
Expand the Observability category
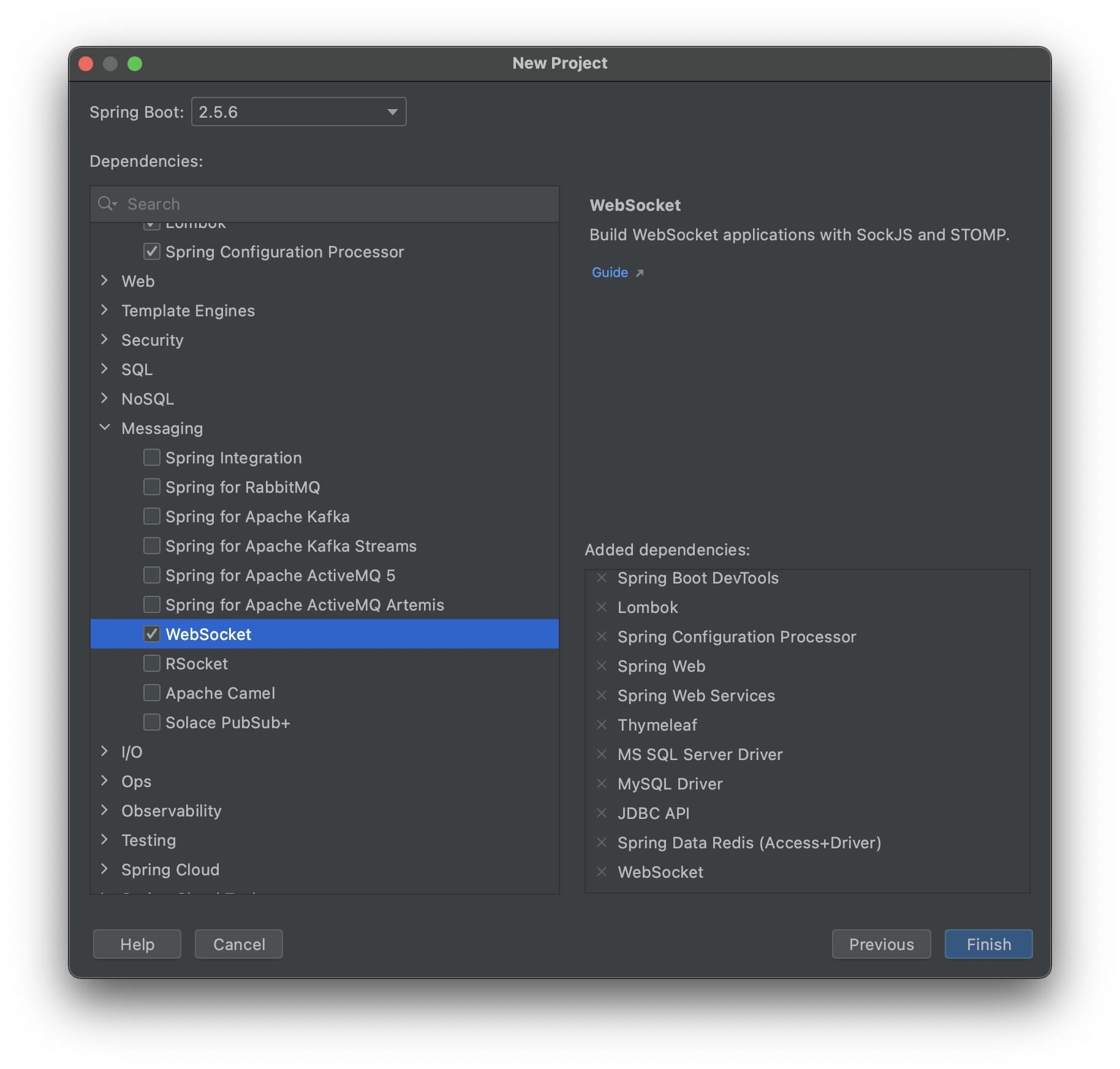coord(105,810)
